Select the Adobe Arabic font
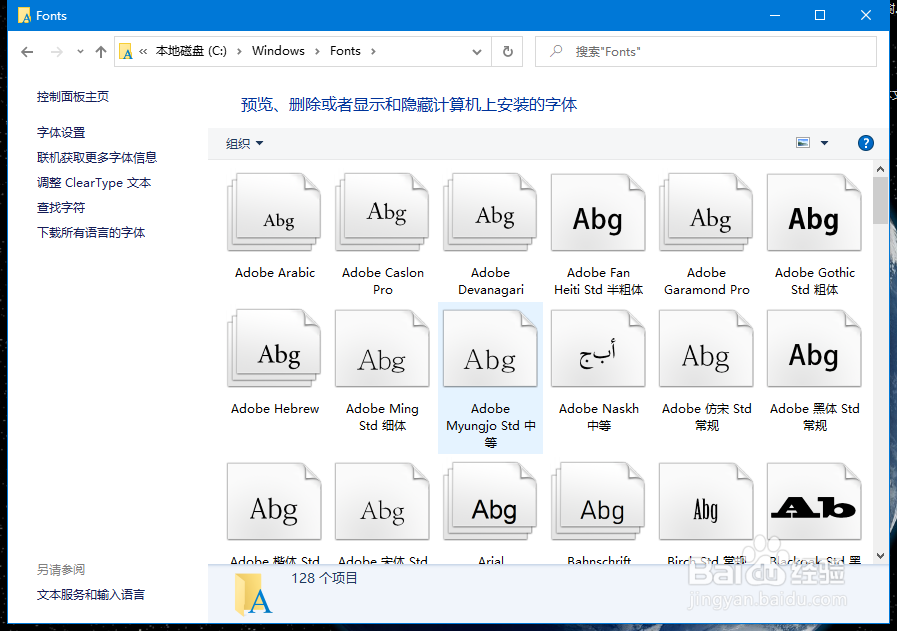Image resolution: width=897 pixels, height=631 pixels. pyautogui.click(x=274, y=212)
